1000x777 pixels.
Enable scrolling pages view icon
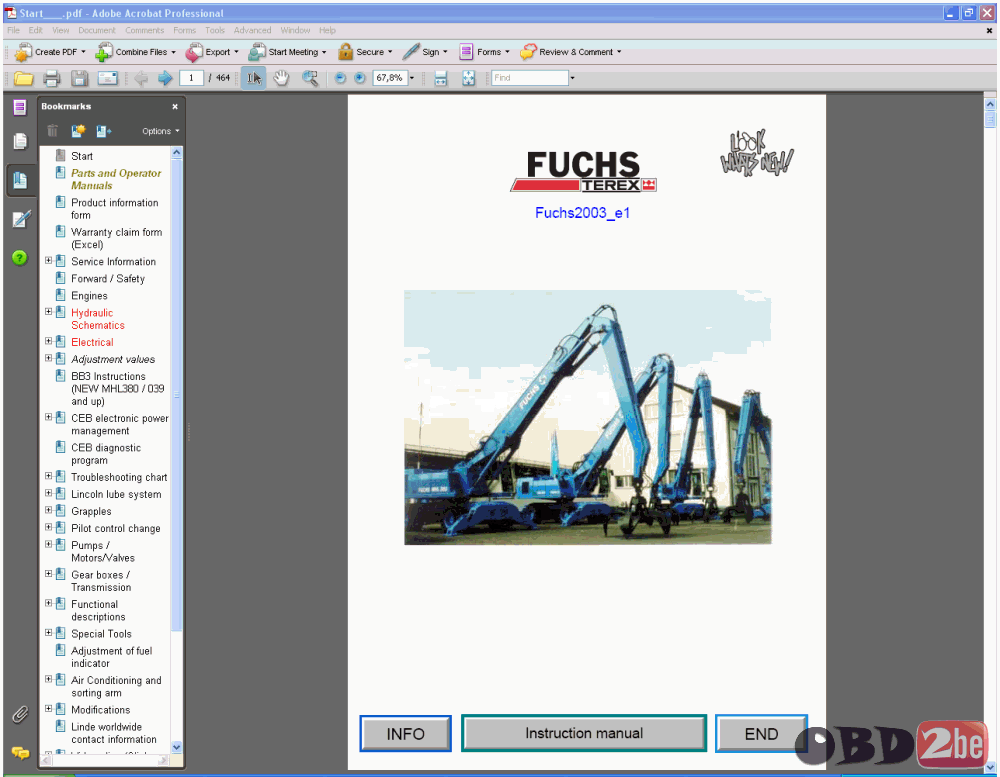pos(441,78)
